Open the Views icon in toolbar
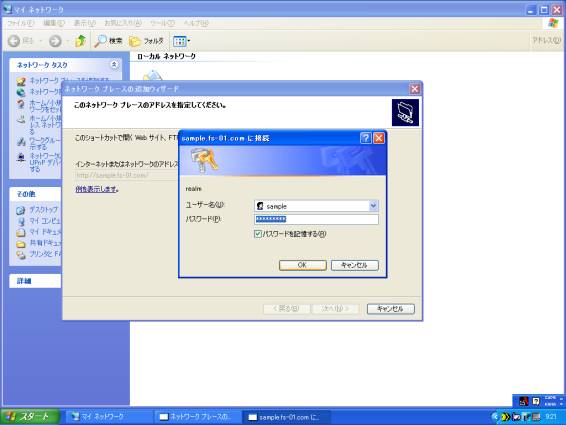 [179, 41]
